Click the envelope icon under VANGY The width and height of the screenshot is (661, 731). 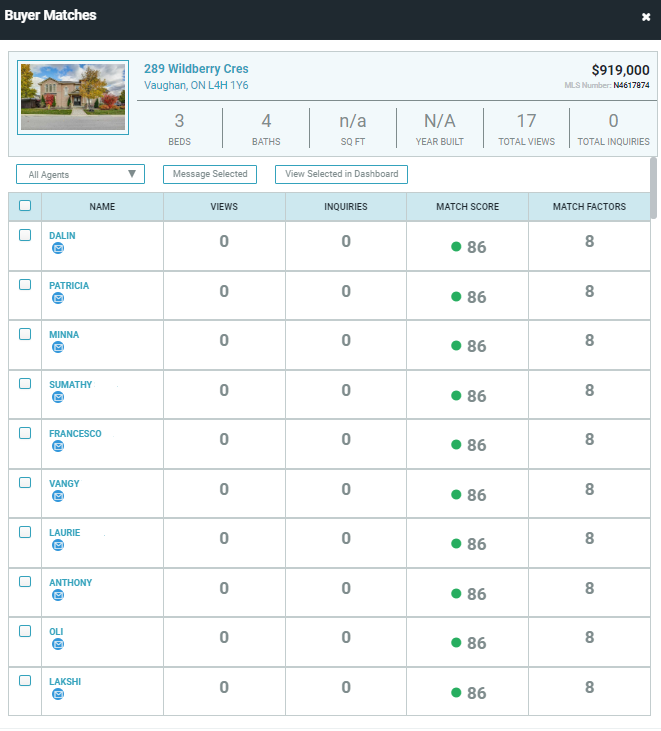[58, 496]
